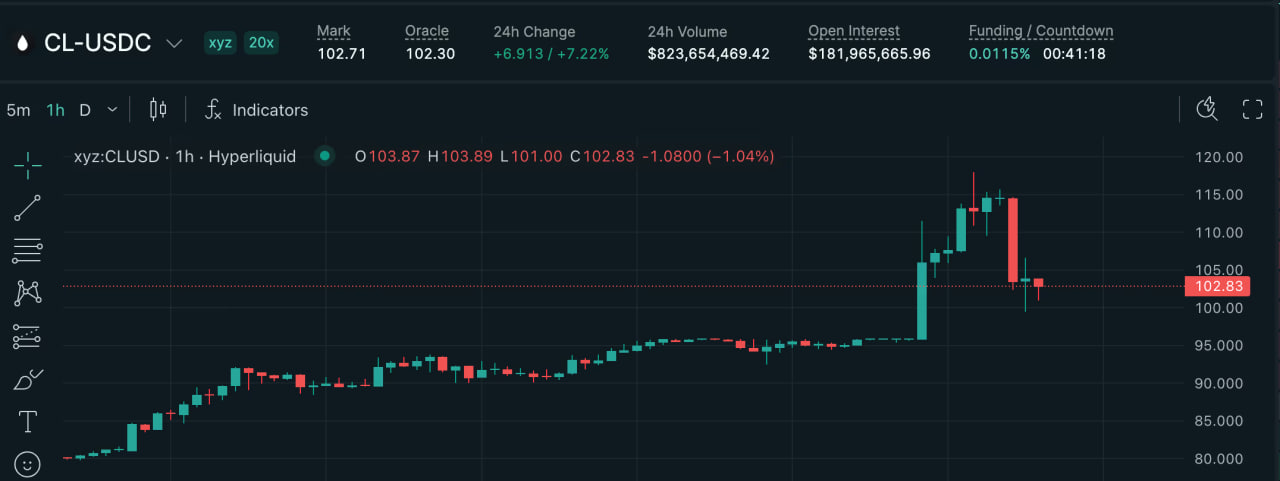
Task: Expand the CL-USDC pair selector chevron
Action: (x=174, y=43)
